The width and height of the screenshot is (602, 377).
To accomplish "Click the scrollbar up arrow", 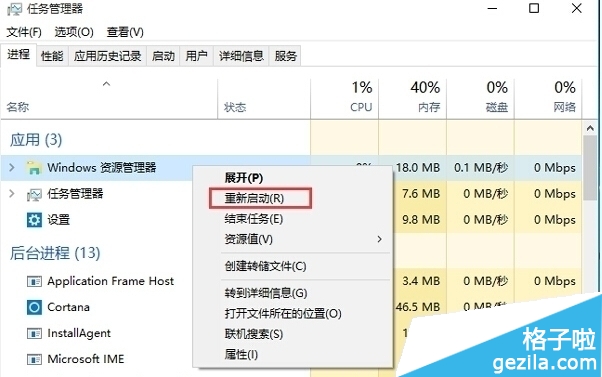I will pos(590,128).
